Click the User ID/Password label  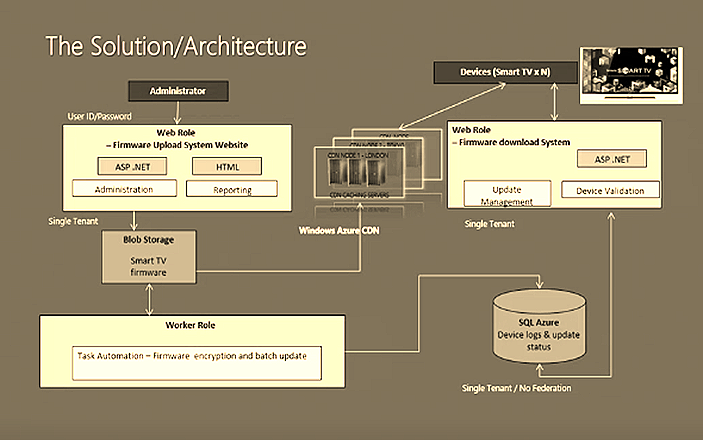[x=100, y=117]
